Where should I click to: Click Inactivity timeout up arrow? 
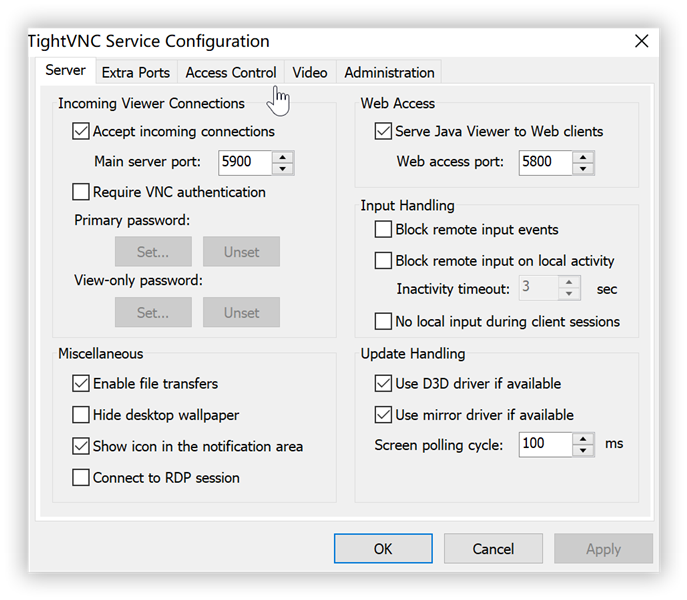569,282
